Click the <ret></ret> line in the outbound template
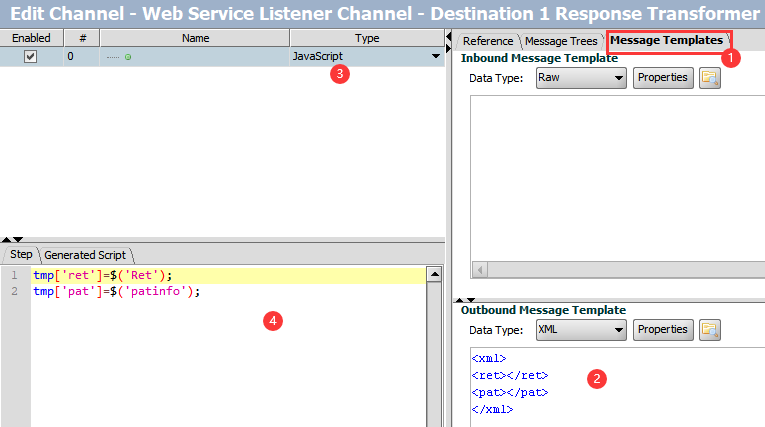Image resolution: width=765 pixels, height=427 pixels. pos(510,376)
